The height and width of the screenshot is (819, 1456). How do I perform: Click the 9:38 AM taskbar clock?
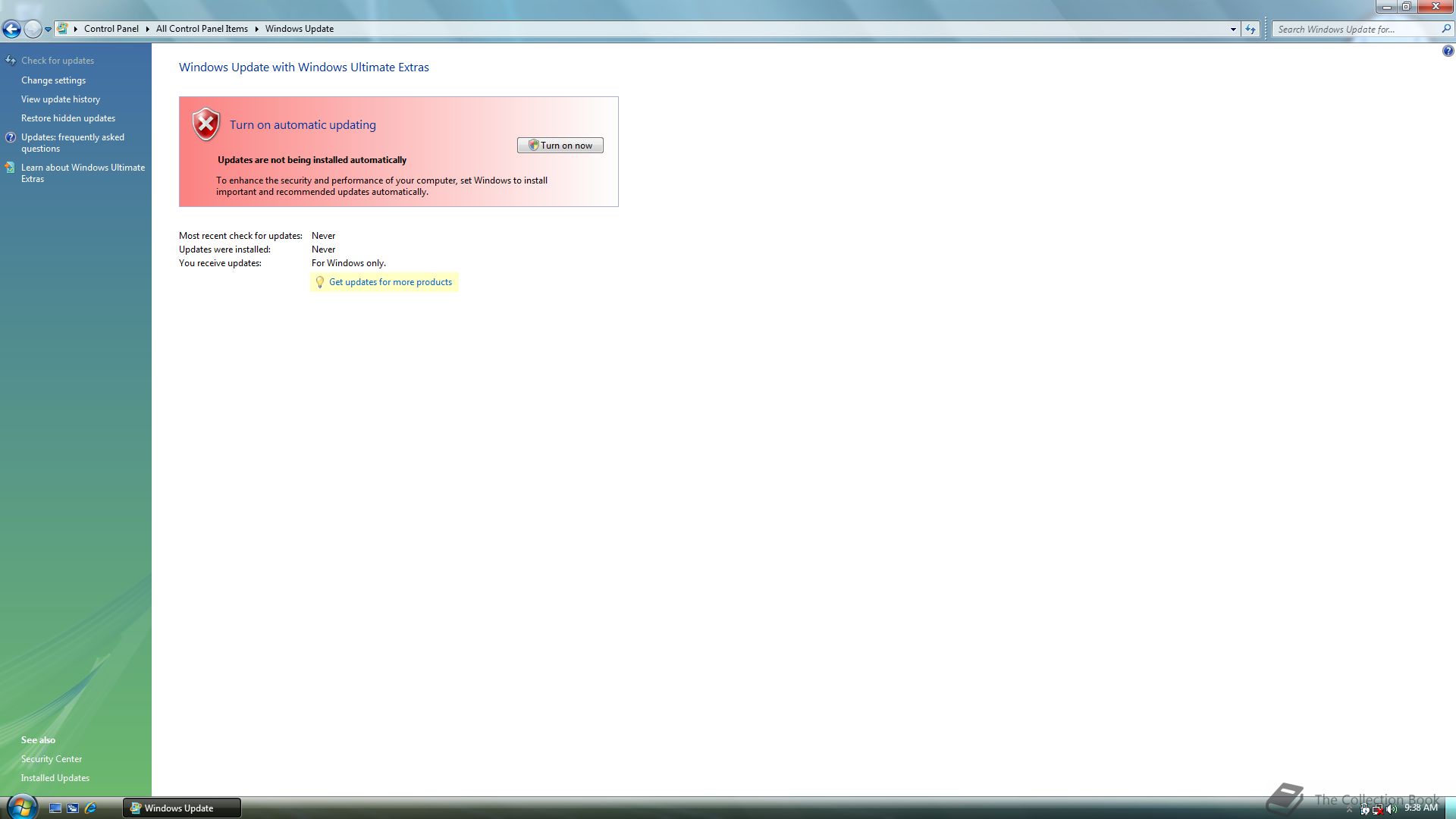pyautogui.click(x=1420, y=808)
